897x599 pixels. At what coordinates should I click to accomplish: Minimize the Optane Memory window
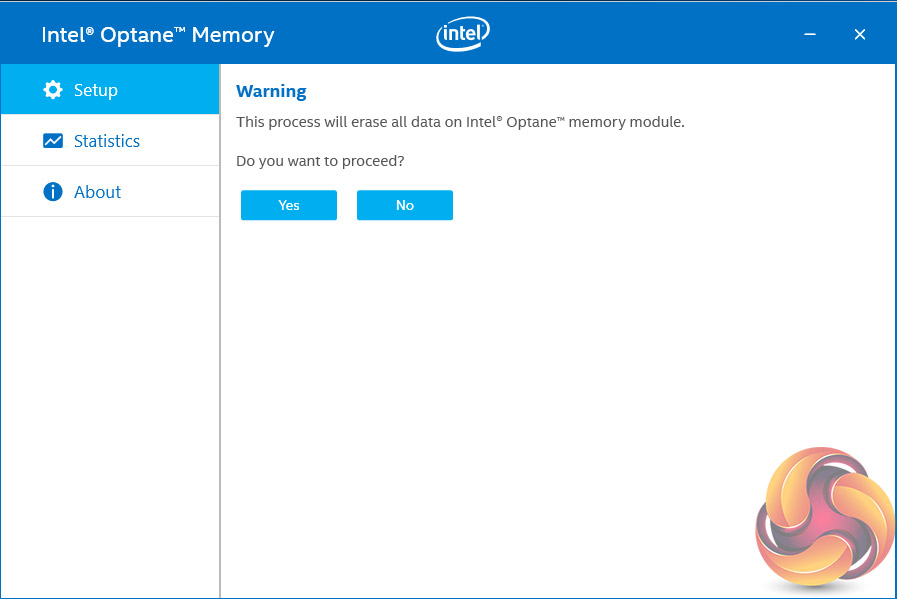[810, 35]
